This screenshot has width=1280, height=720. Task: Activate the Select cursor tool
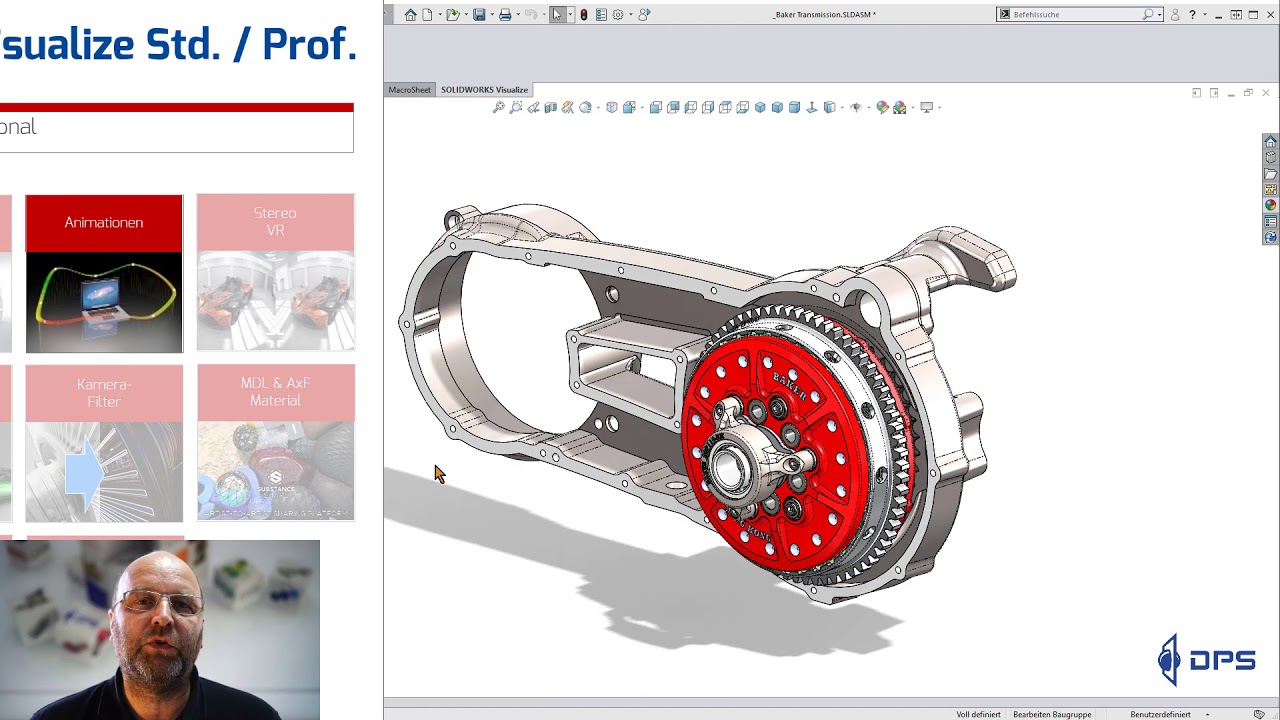point(557,15)
